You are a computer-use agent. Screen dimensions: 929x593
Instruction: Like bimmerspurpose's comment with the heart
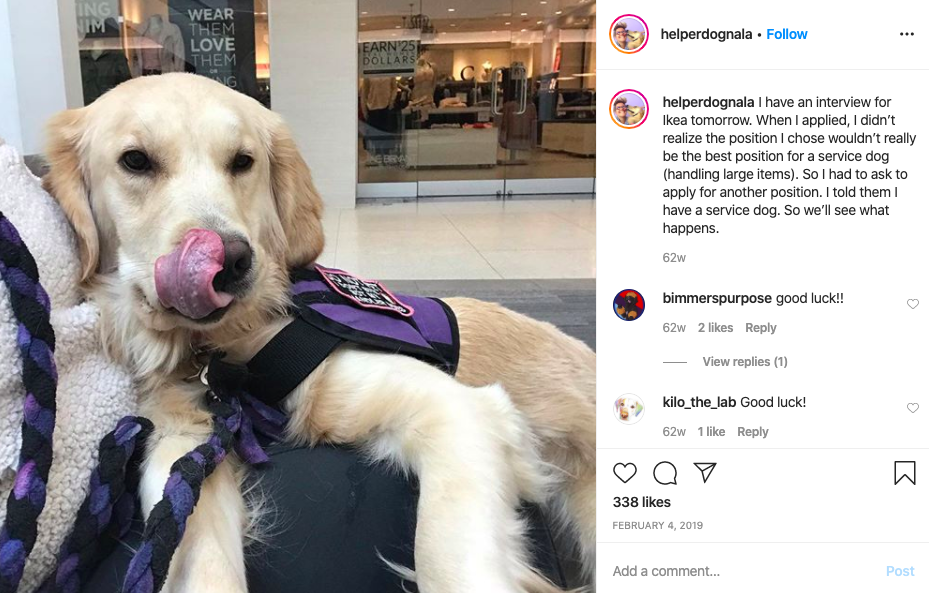pyautogui.click(x=912, y=304)
